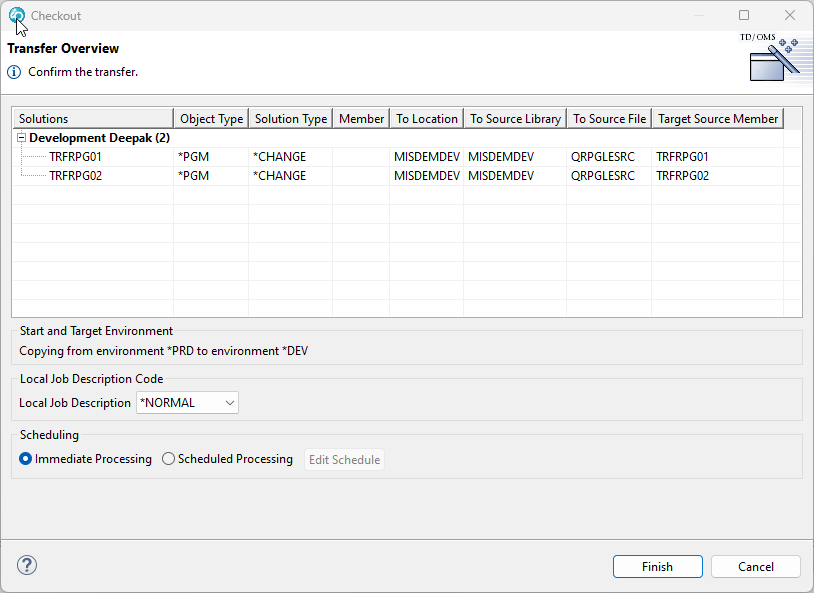Select Scheduled Processing radio button

(x=168, y=459)
